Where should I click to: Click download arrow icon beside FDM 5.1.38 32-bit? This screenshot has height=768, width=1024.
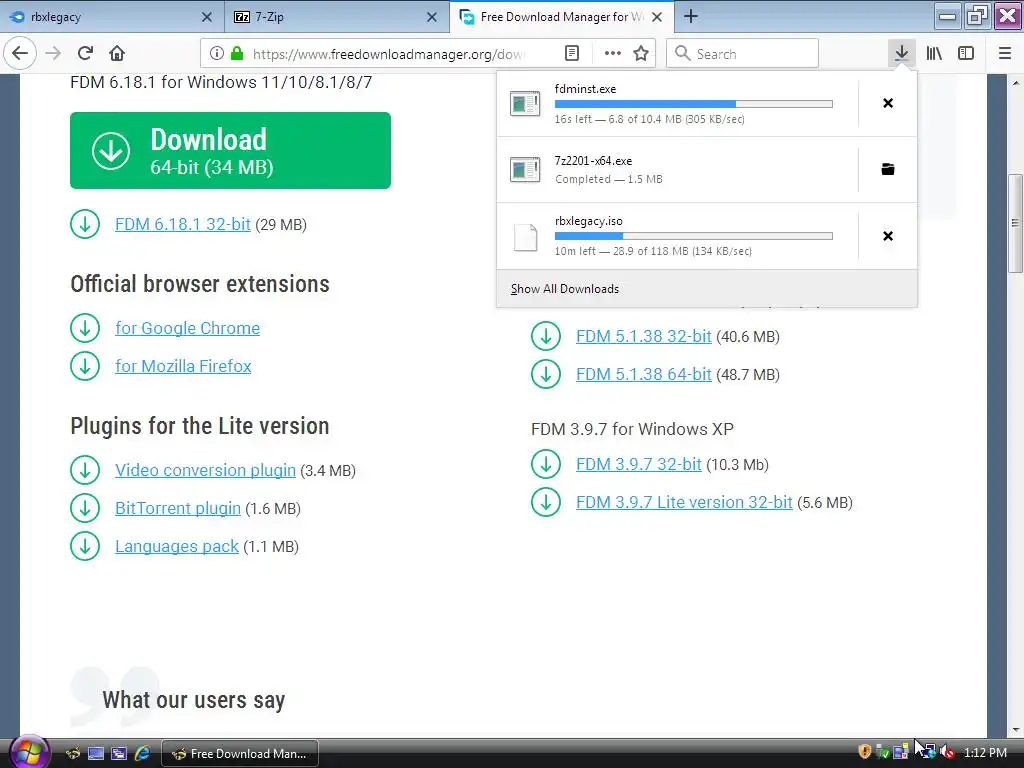click(x=546, y=336)
